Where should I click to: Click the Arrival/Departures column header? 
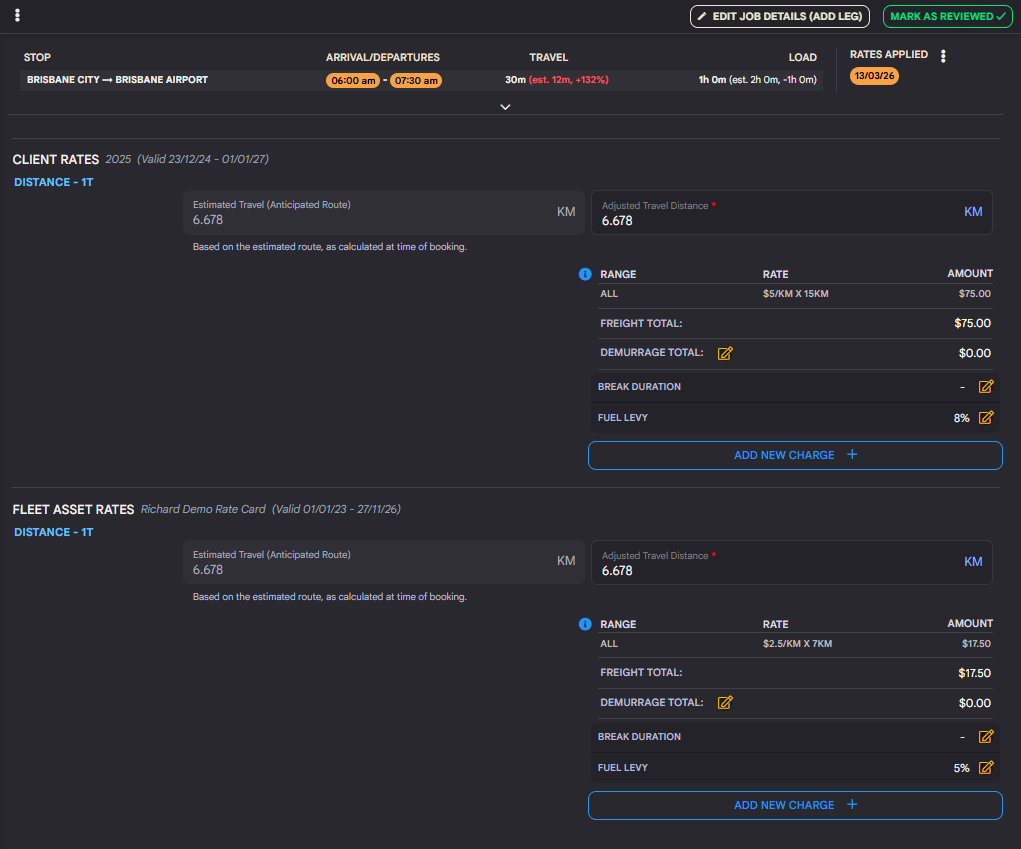(383, 57)
